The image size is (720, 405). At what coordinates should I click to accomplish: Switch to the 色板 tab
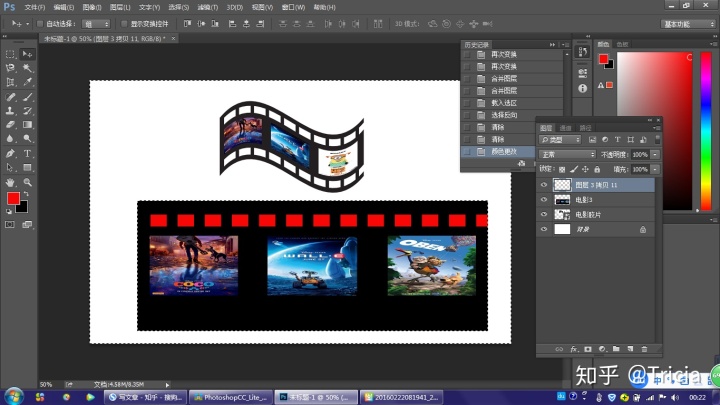tap(622, 45)
